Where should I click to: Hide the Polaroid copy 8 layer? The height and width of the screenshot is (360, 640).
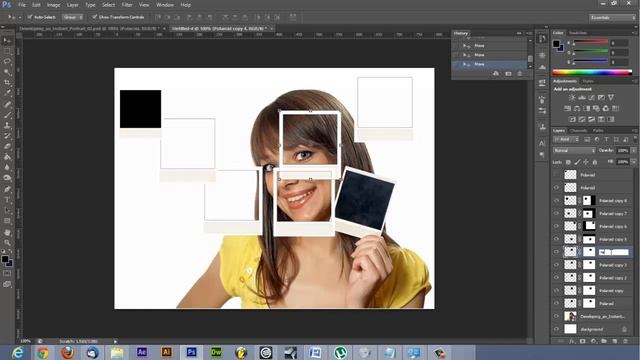point(556,200)
